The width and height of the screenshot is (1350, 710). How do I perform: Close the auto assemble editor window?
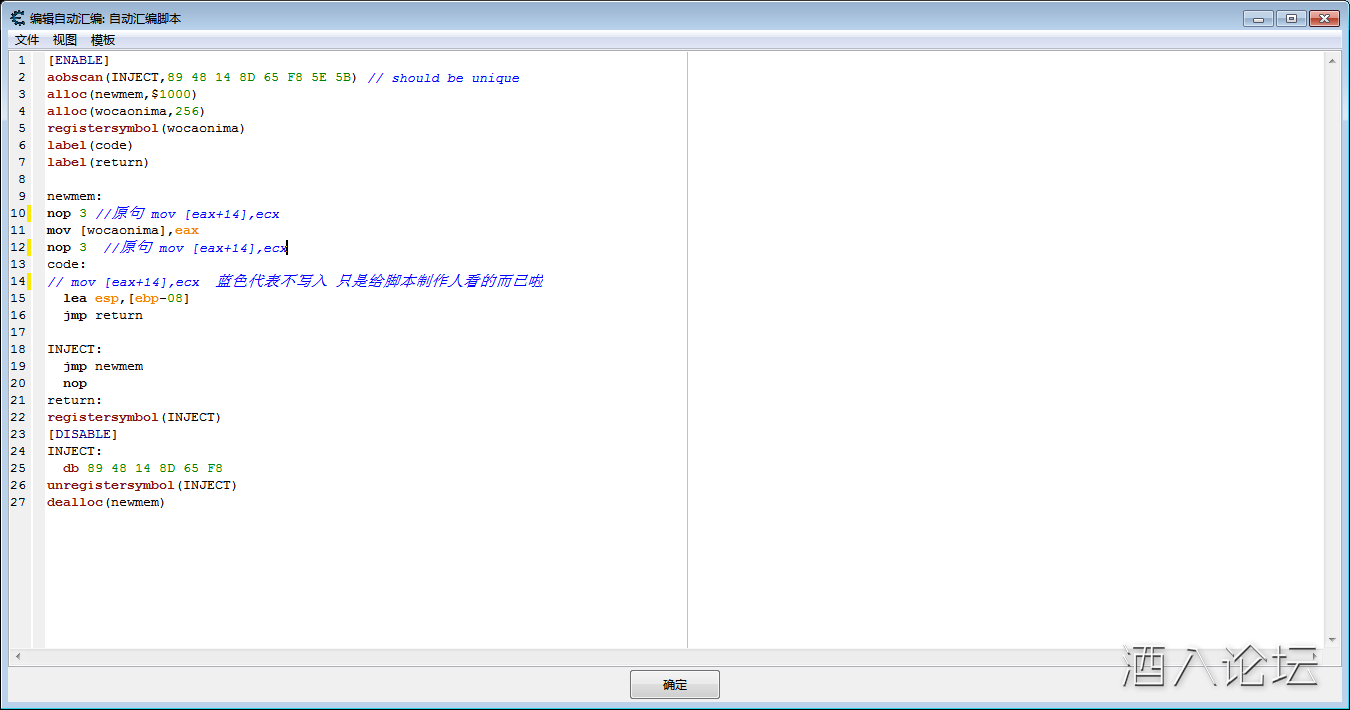[x=1324, y=18]
